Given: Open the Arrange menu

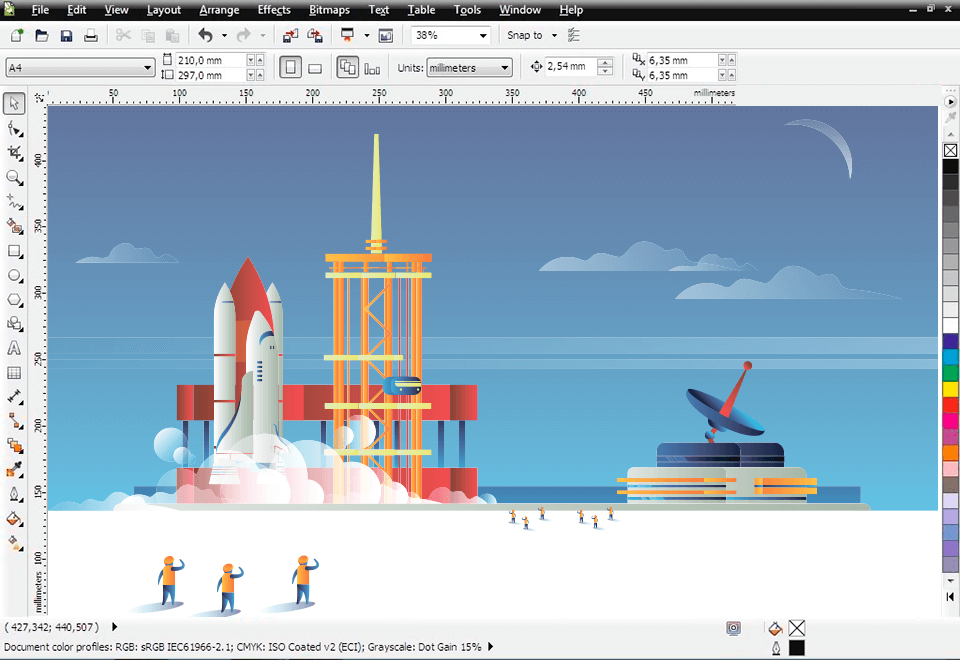Looking at the screenshot, I should [x=219, y=10].
